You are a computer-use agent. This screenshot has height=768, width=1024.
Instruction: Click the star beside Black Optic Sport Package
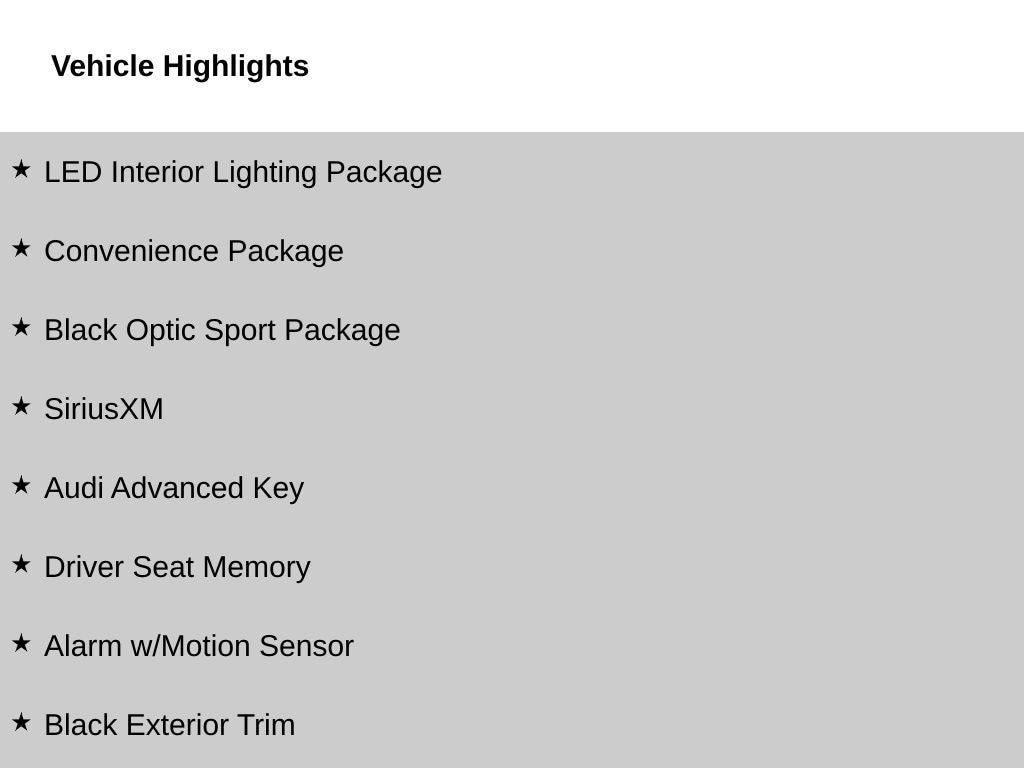point(21,328)
